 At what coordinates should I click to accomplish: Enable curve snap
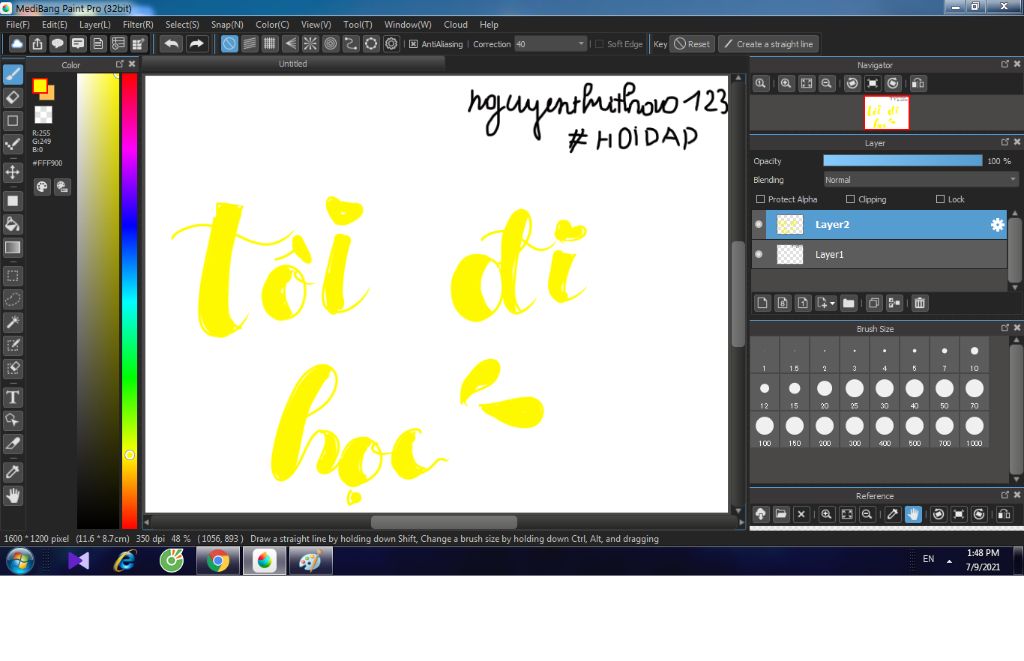[351, 44]
